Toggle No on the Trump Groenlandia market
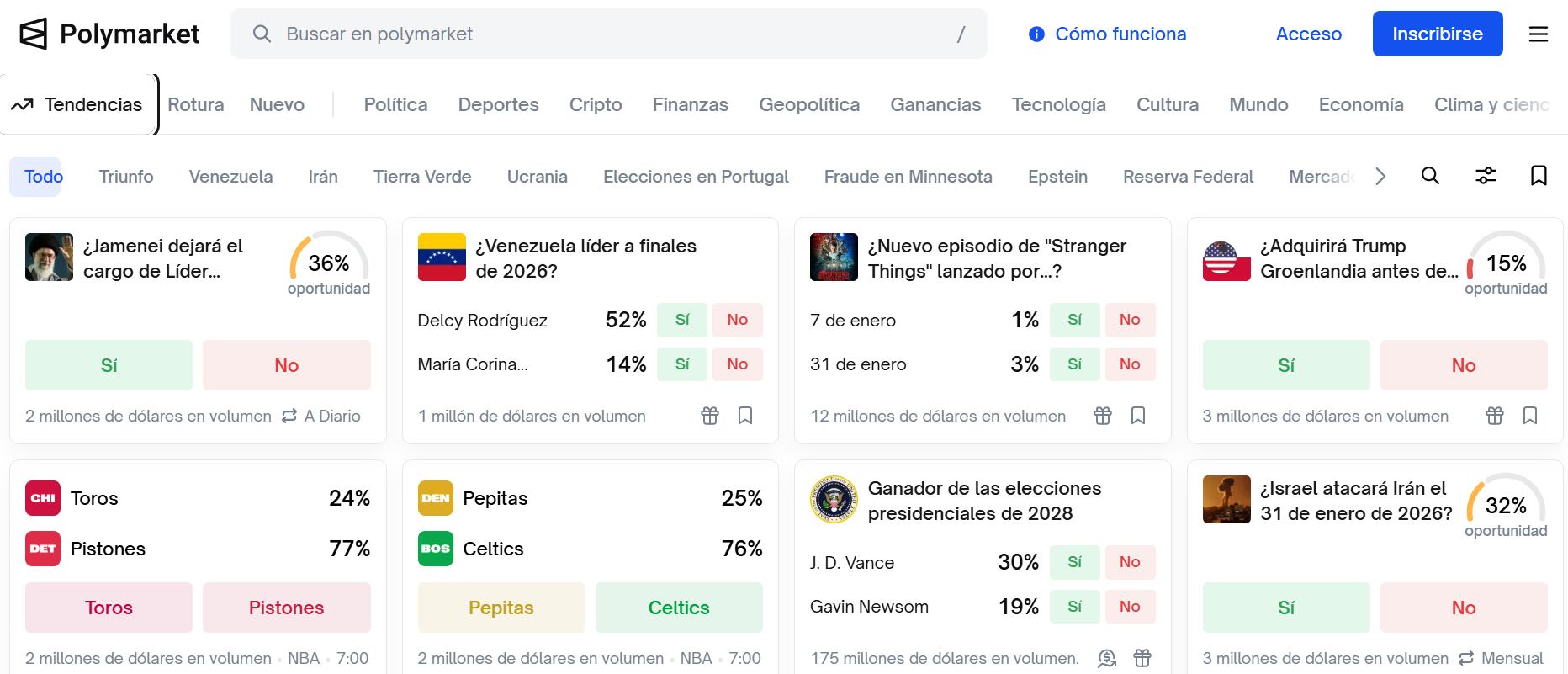 1464,365
